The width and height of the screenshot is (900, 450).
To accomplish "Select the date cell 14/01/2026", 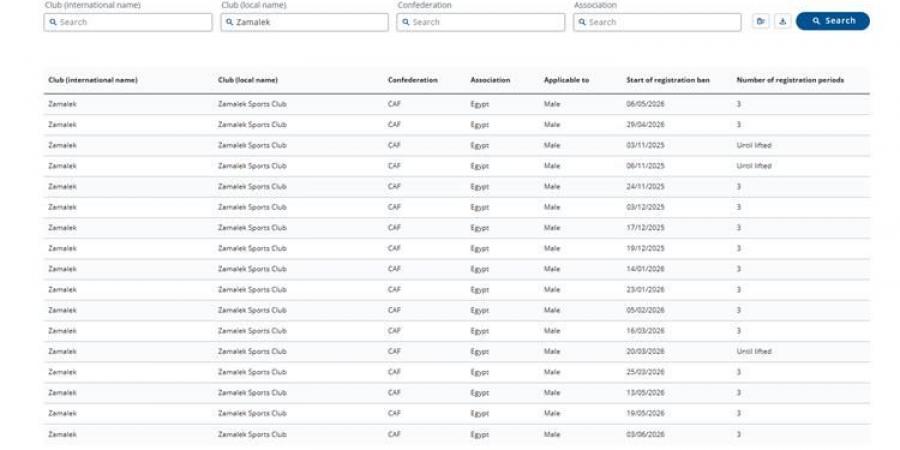I will (x=645, y=269).
